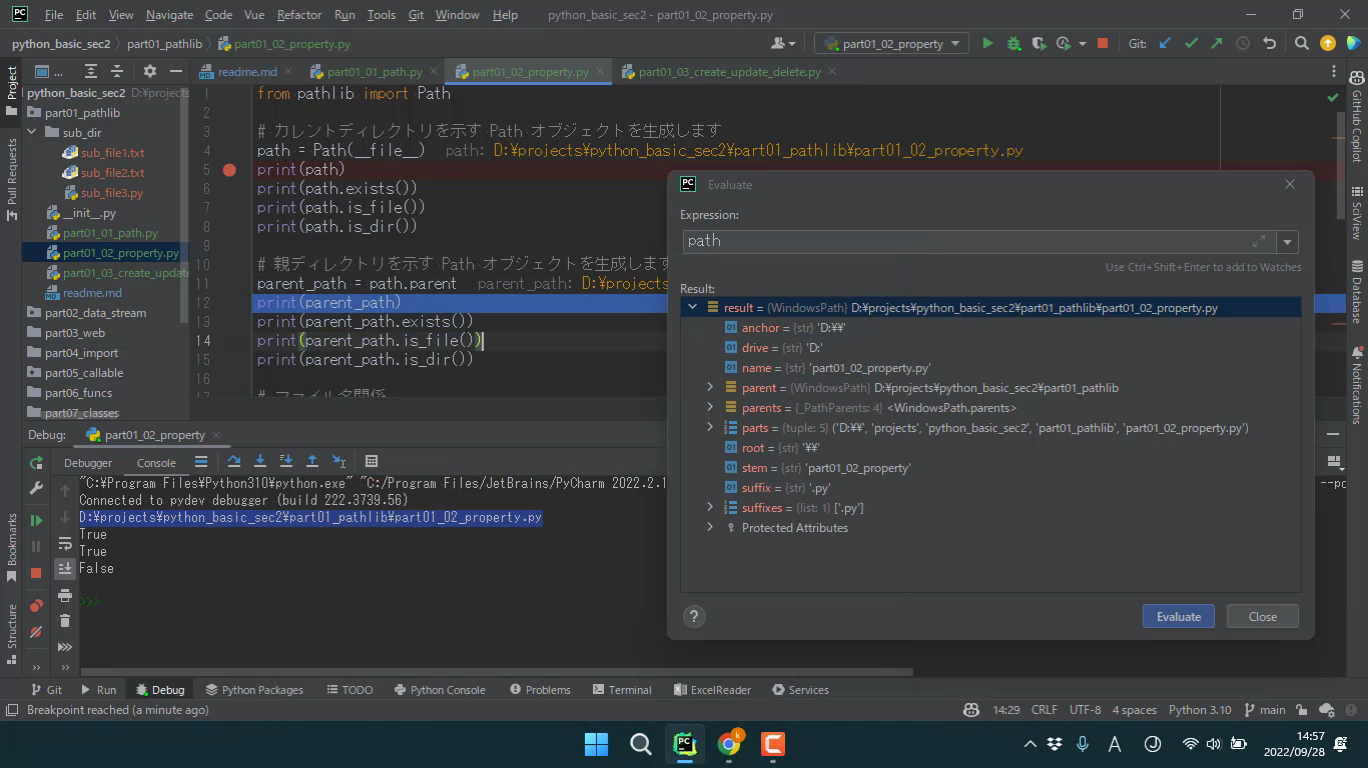Expand the parent WindowsPath node
Screen dimensions: 1368x768
[710, 388]
